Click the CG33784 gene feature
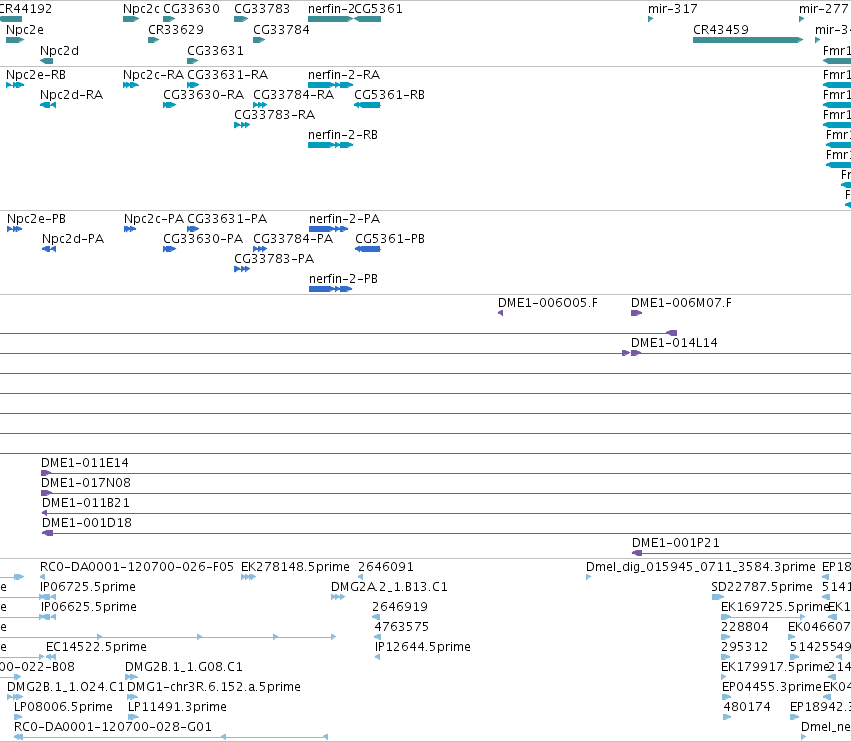Screen dimensions: 851x742 pos(259,40)
